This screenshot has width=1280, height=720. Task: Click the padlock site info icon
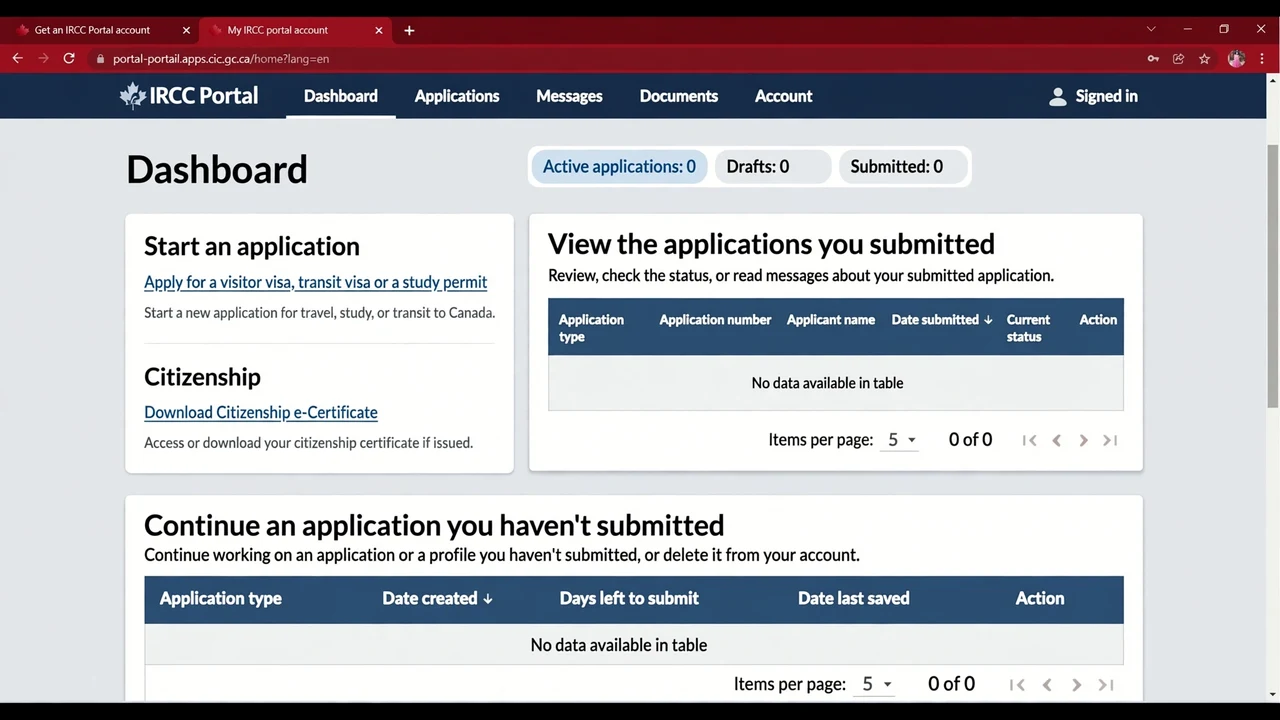pyautogui.click(x=100, y=59)
